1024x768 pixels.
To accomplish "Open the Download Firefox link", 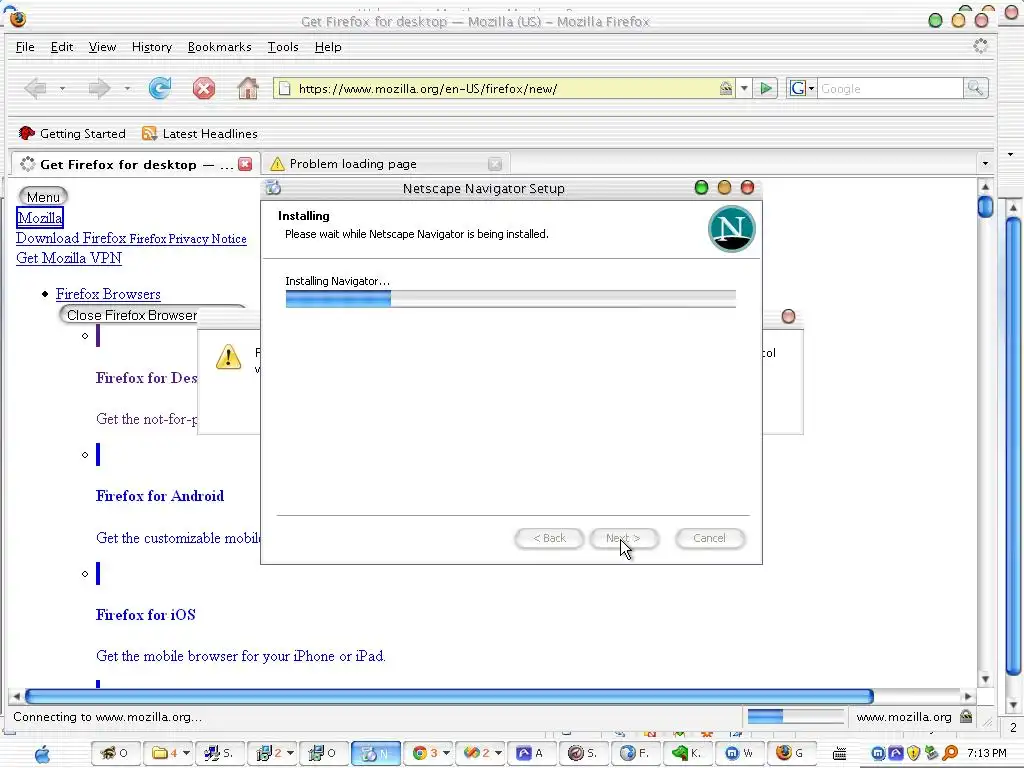I will (x=71, y=238).
